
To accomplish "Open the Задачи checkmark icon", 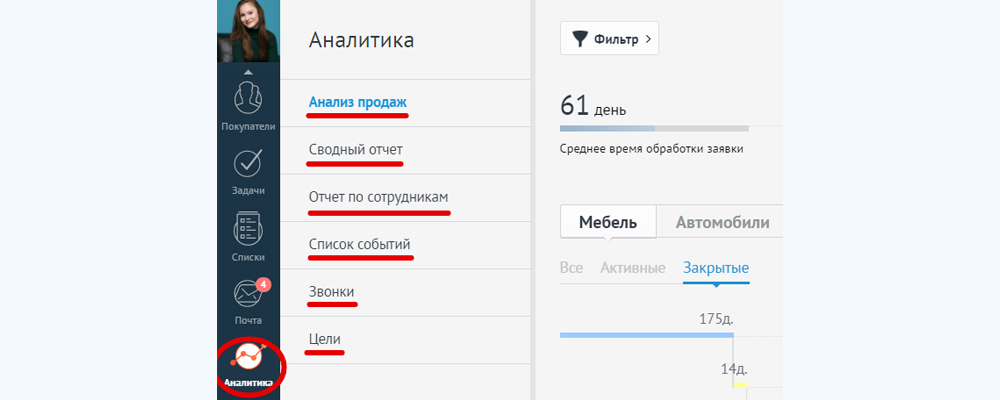I will click(x=248, y=165).
